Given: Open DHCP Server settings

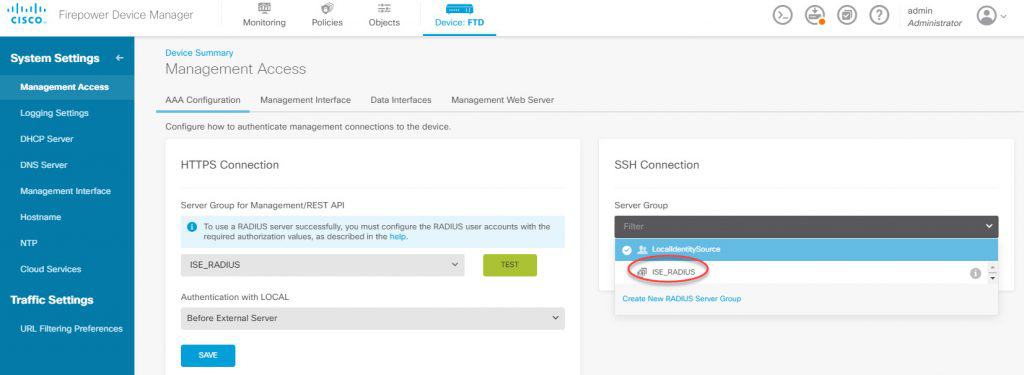Looking at the screenshot, I should [47, 139].
